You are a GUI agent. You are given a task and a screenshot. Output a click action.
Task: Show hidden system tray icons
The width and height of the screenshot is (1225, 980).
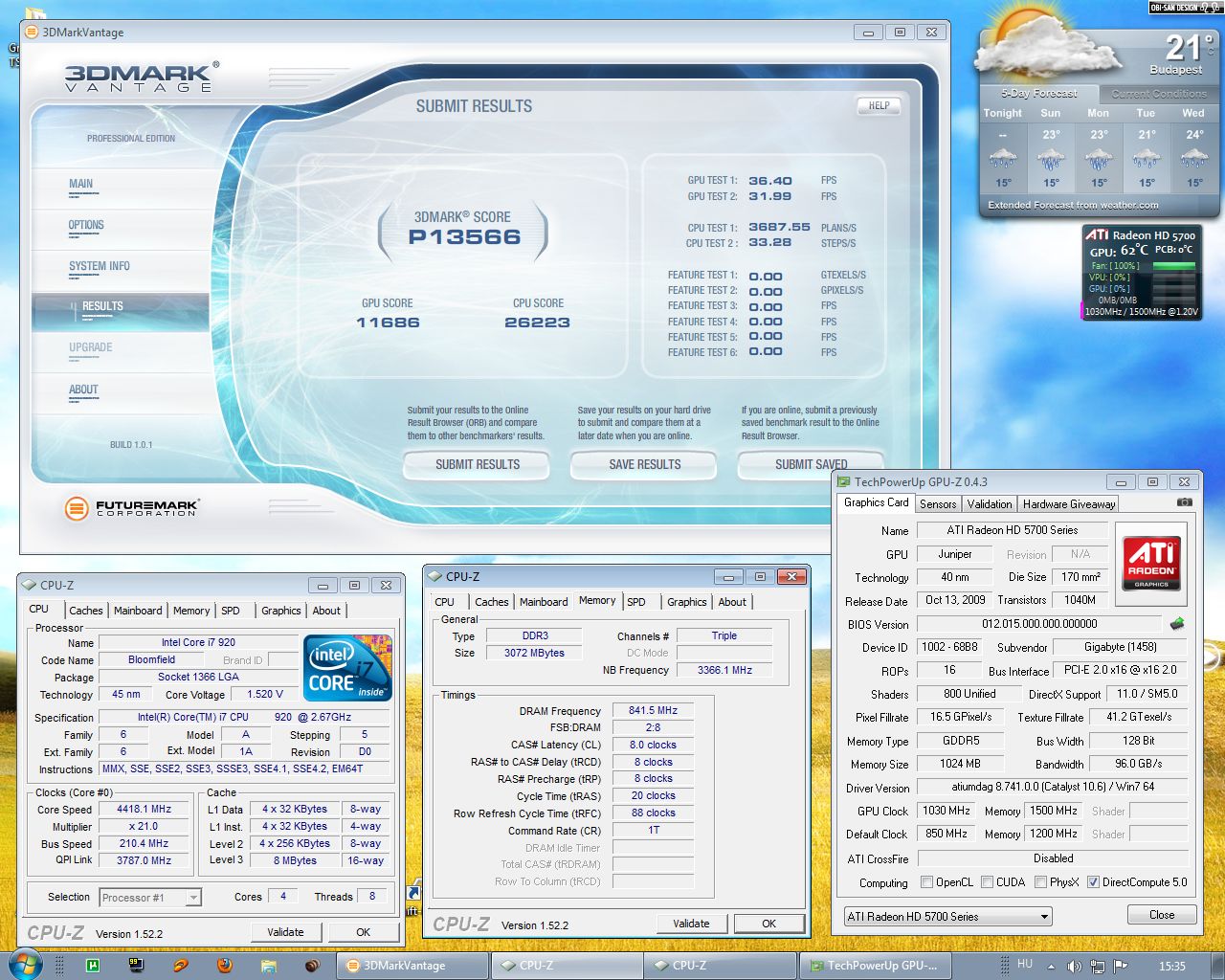(x=1051, y=967)
